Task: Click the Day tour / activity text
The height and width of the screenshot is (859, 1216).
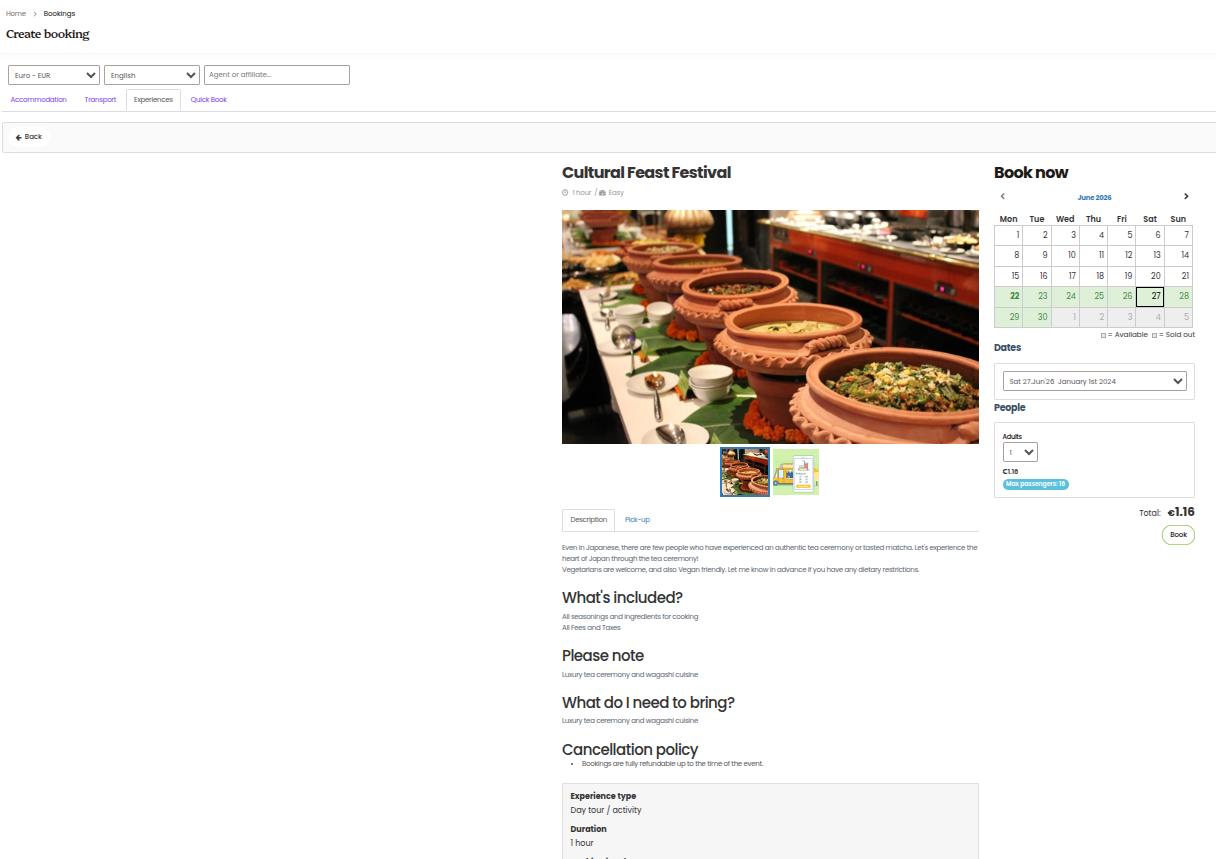Action: (606, 810)
